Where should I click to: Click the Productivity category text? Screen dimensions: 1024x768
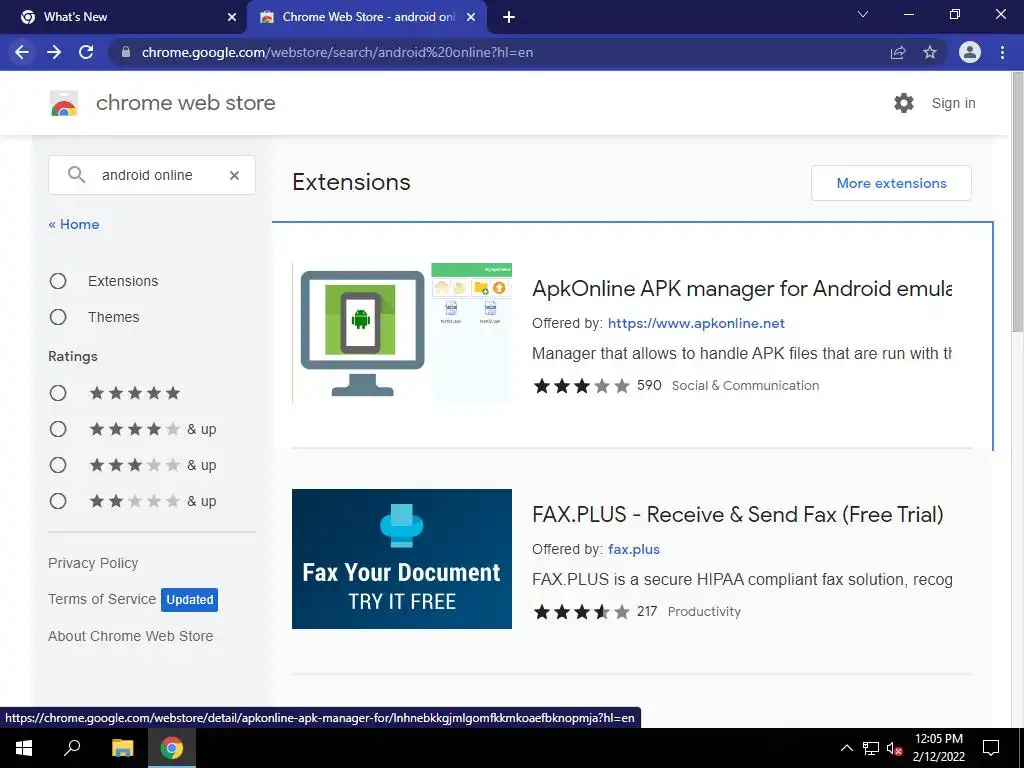[704, 612]
